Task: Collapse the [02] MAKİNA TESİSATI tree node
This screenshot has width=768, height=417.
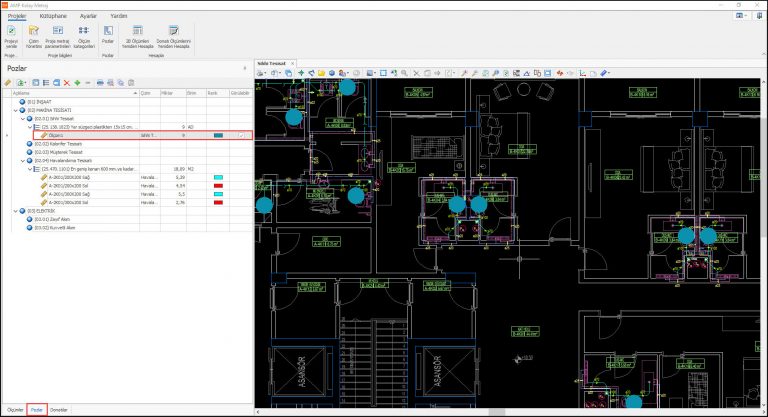Action: 15,110
